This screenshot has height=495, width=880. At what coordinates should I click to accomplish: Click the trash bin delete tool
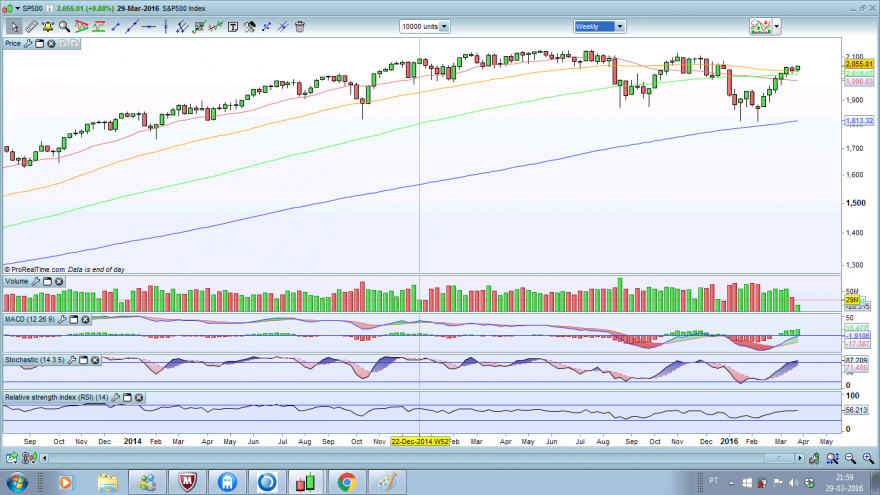300,26
